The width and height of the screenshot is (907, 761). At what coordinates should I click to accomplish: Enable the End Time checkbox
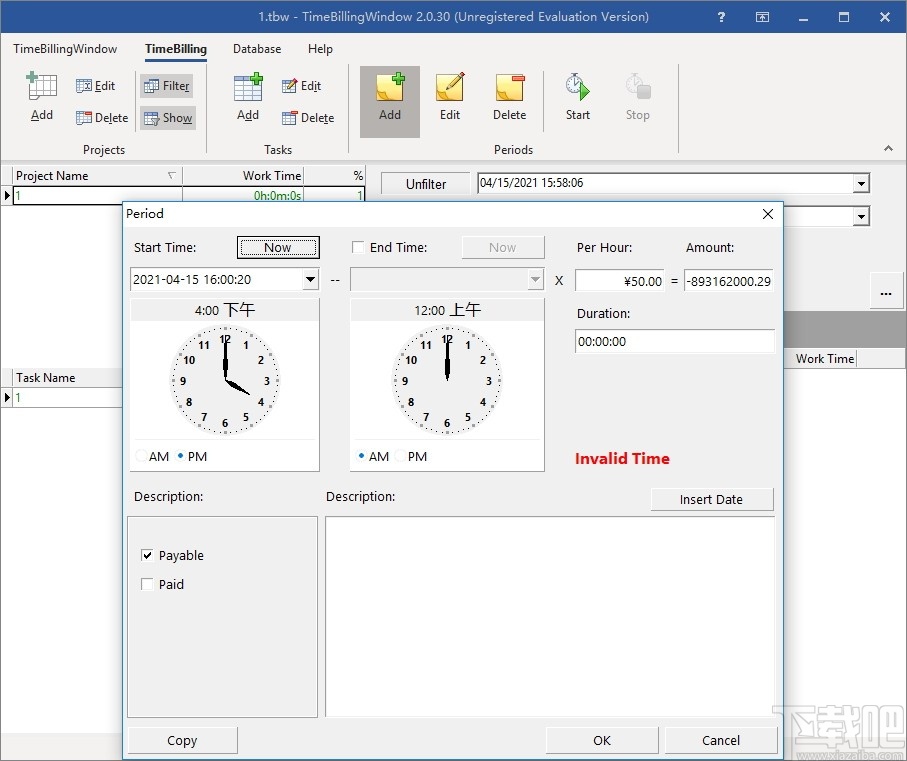pos(358,248)
